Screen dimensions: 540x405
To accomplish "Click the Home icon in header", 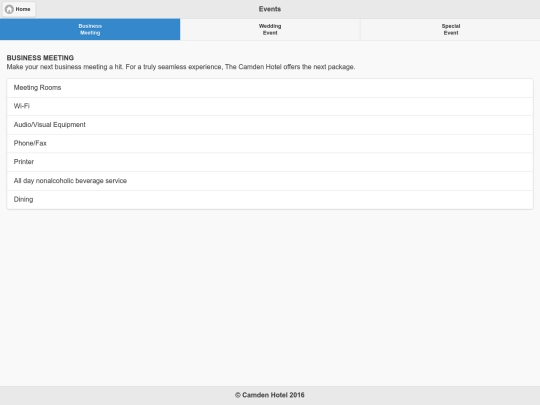I will (x=9, y=9).
